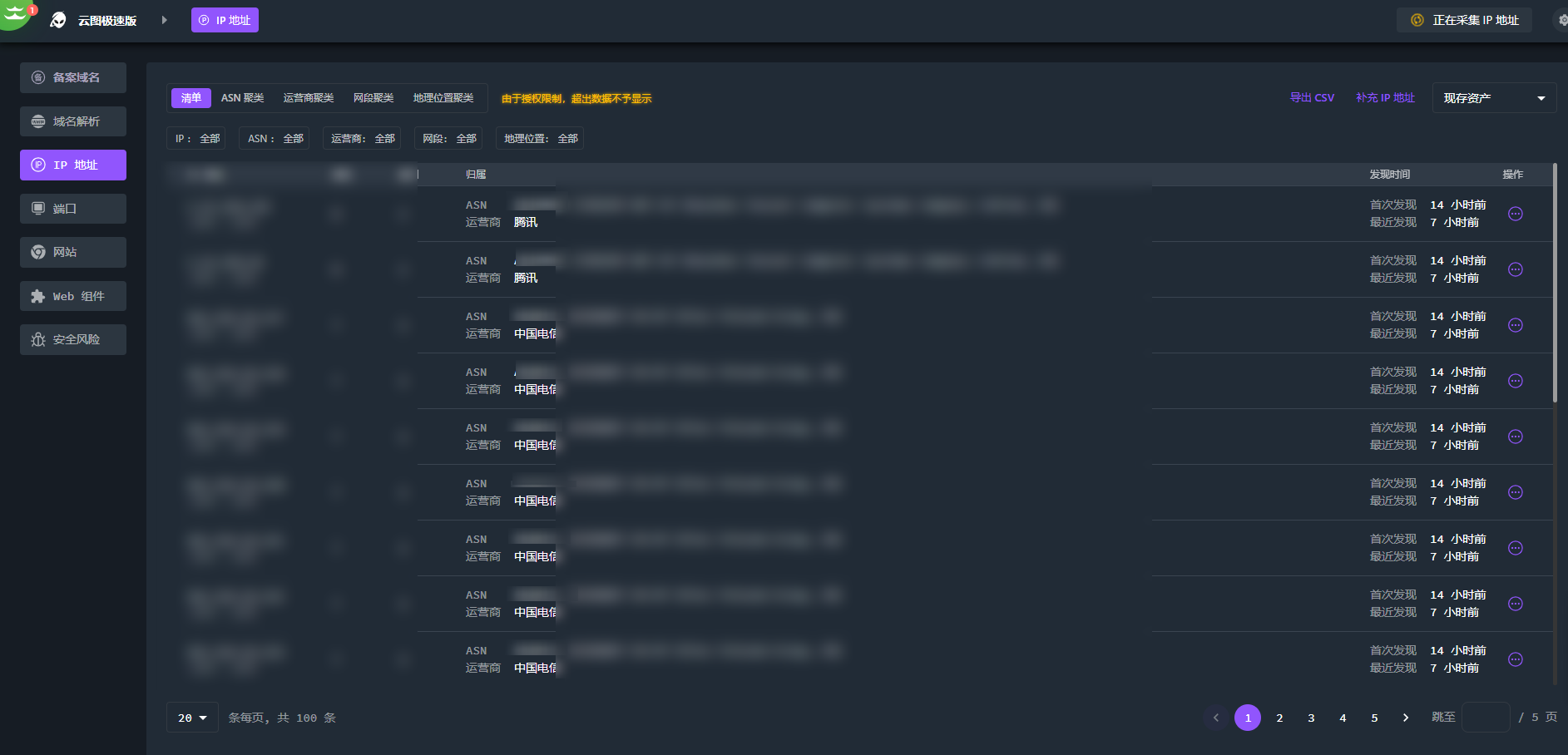This screenshot has height=755, width=1568.
Task: Open the 20 per-page size dropdown
Action: pos(192,718)
